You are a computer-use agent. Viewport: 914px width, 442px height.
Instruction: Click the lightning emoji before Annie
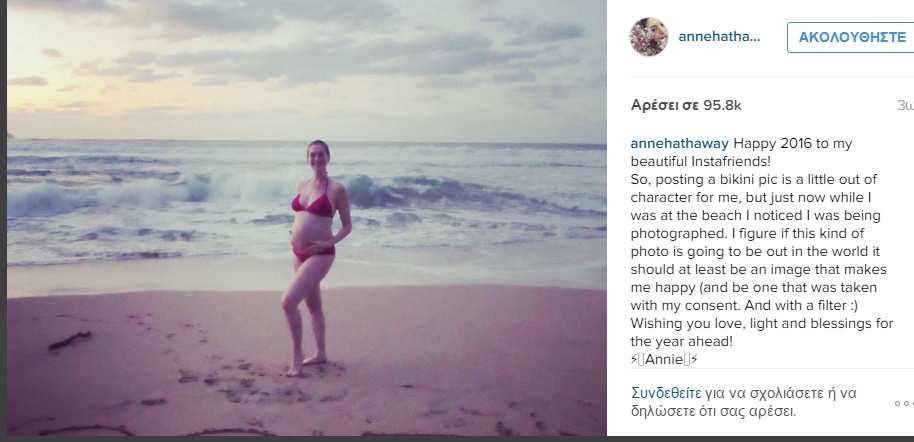[x=634, y=360]
